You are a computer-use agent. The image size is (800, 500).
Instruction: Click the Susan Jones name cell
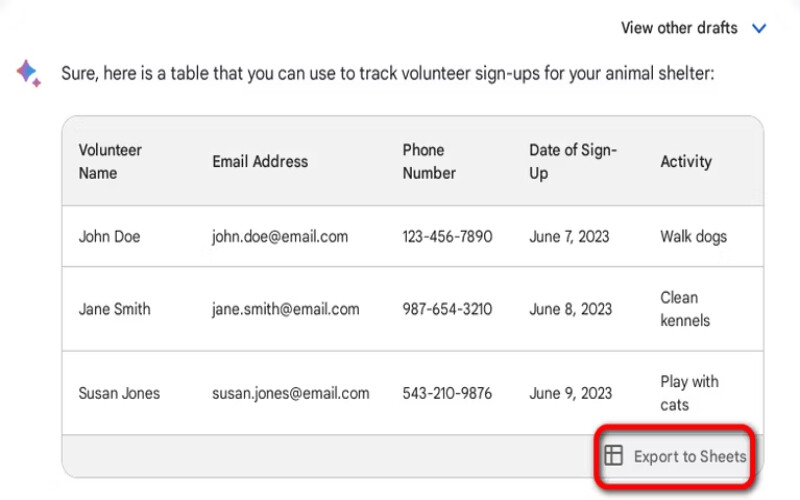[119, 393]
